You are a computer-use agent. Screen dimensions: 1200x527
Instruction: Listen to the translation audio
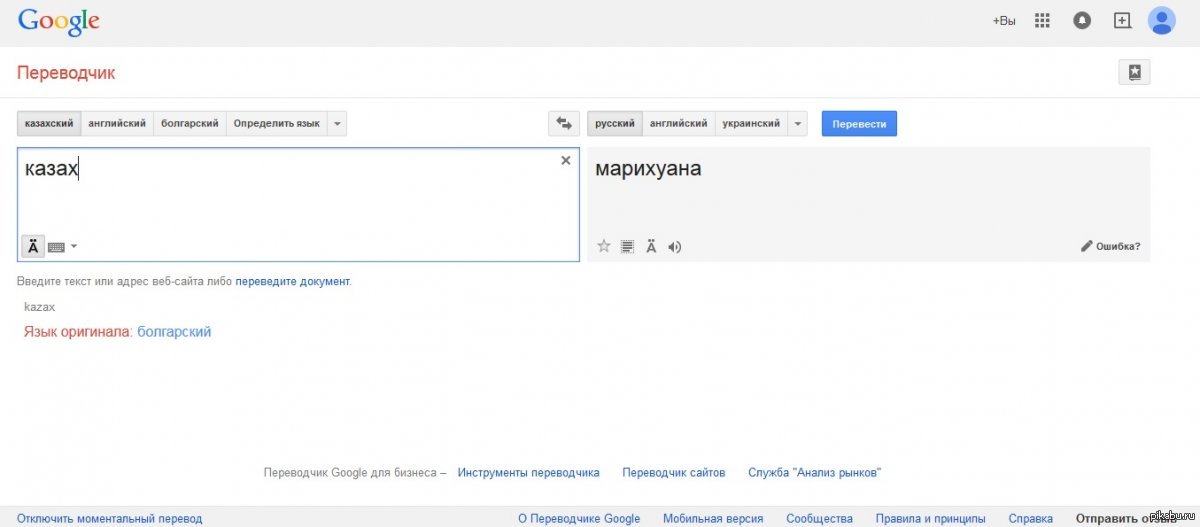(675, 246)
